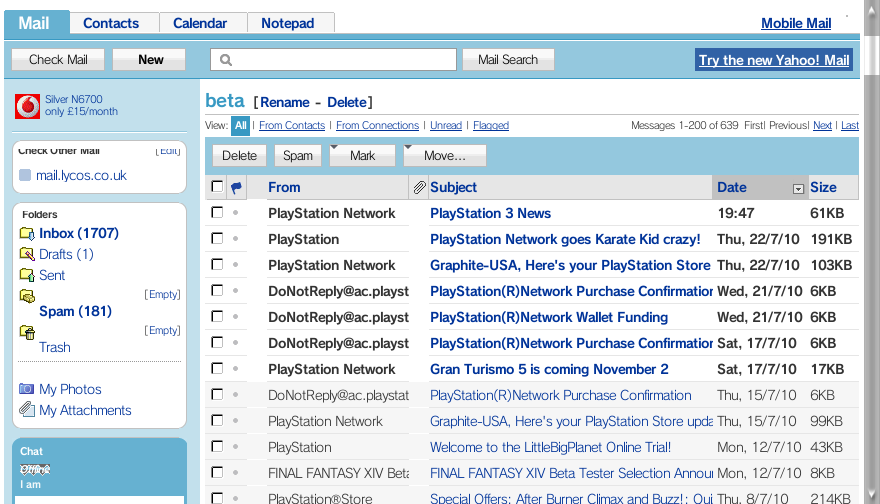This screenshot has height=504, width=880.
Task: Click Rename link for beta folder
Action: tap(285, 102)
